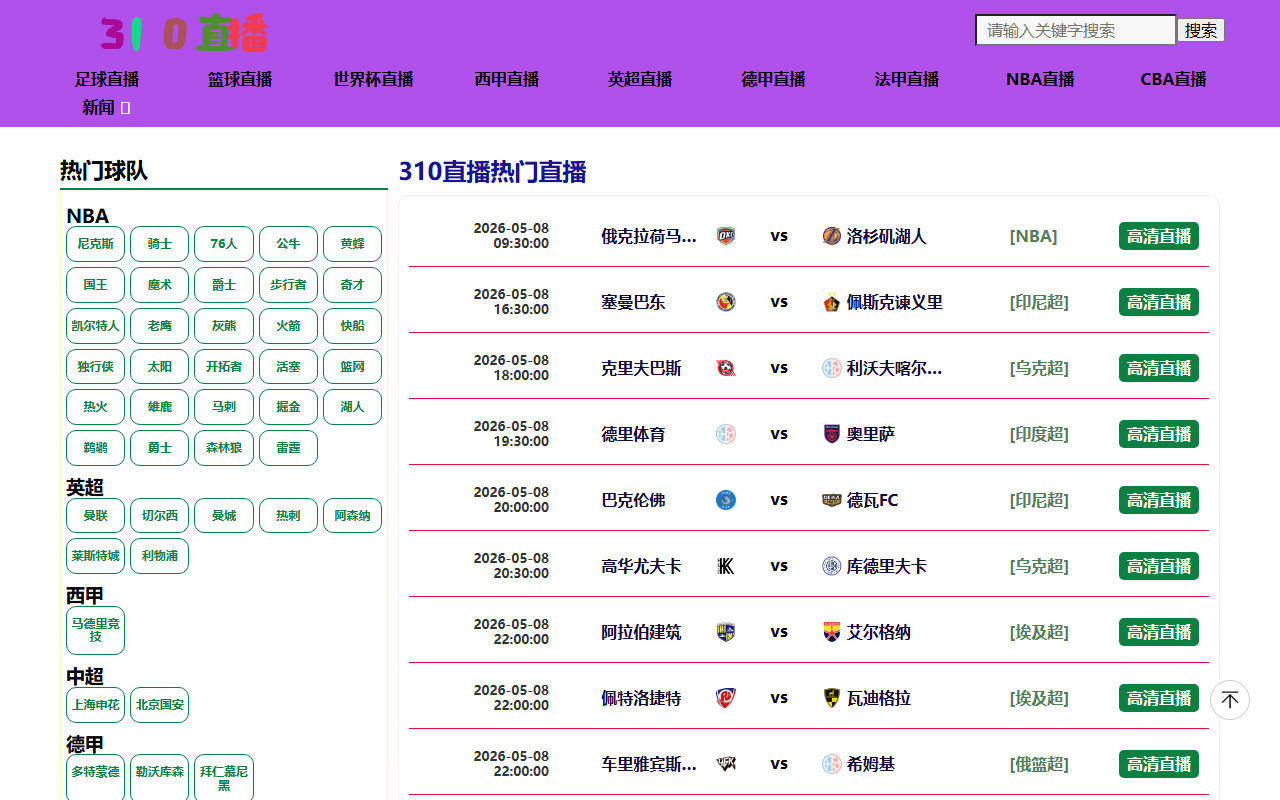Select the 76人 team tag
The width and height of the screenshot is (1280, 800).
click(x=224, y=244)
